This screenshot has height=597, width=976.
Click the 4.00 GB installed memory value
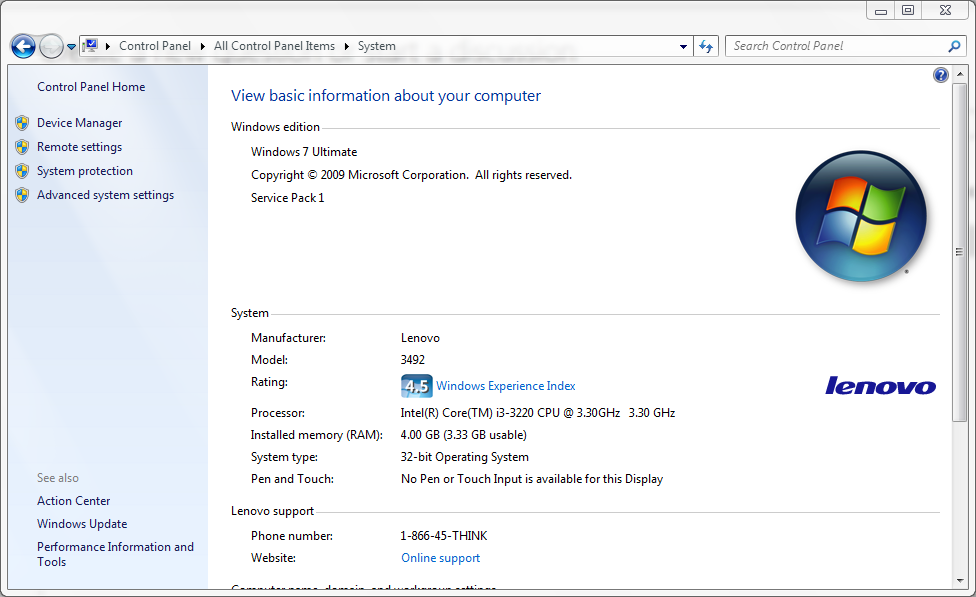tap(464, 435)
